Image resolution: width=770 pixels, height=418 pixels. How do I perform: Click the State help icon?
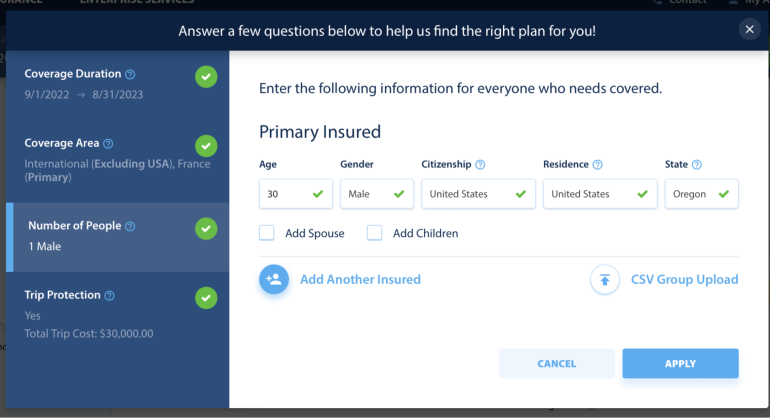pos(696,165)
